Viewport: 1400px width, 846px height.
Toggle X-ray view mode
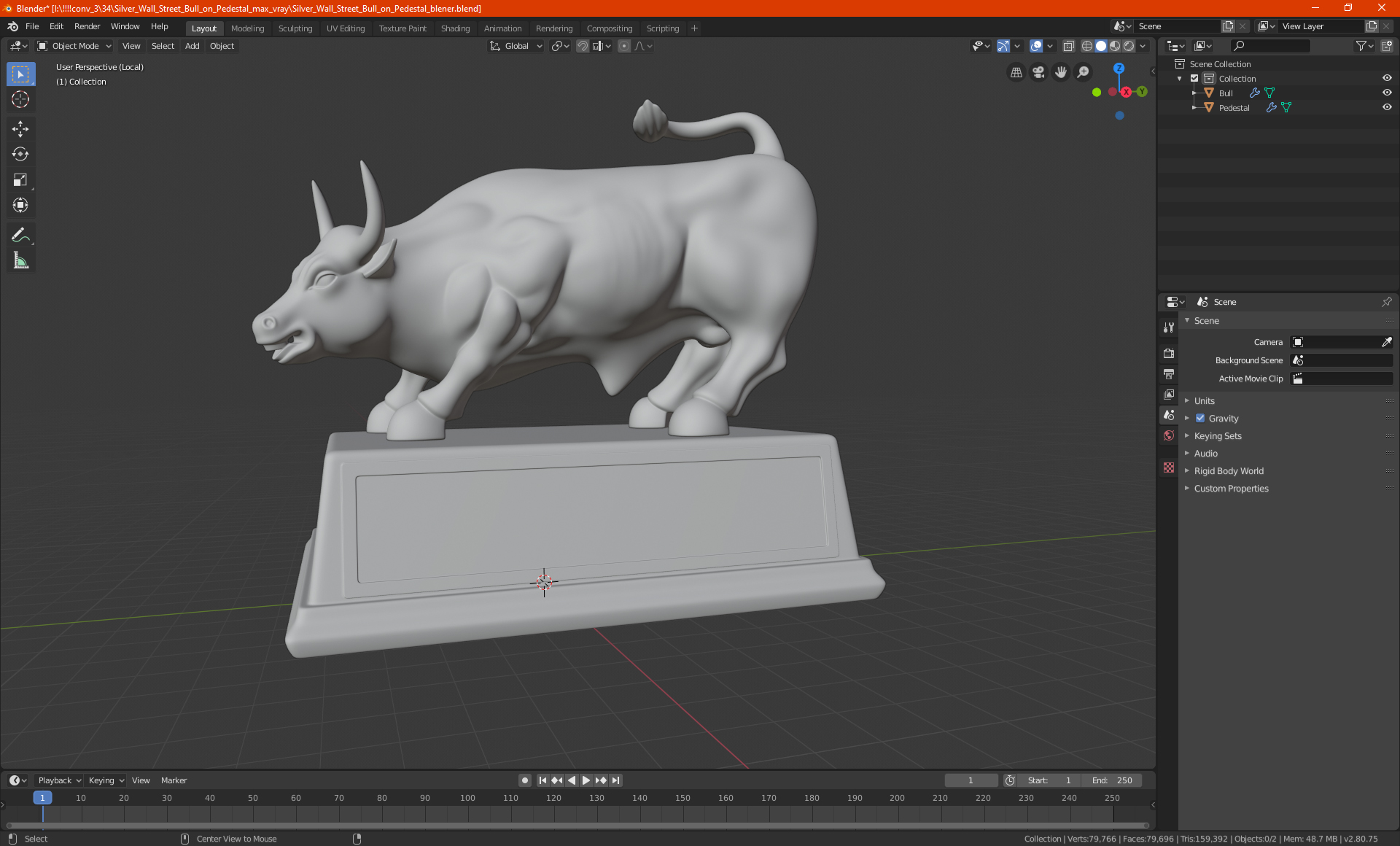[1069, 46]
